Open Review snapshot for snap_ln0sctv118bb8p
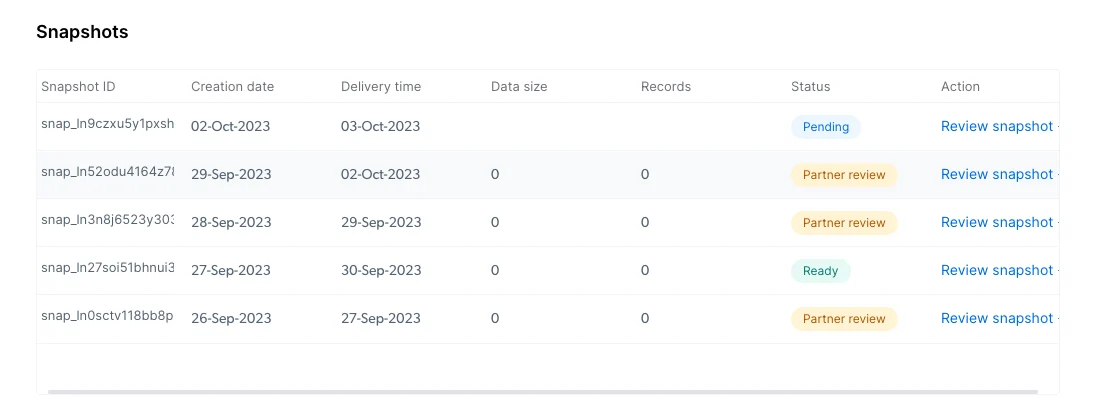 [x=997, y=319]
